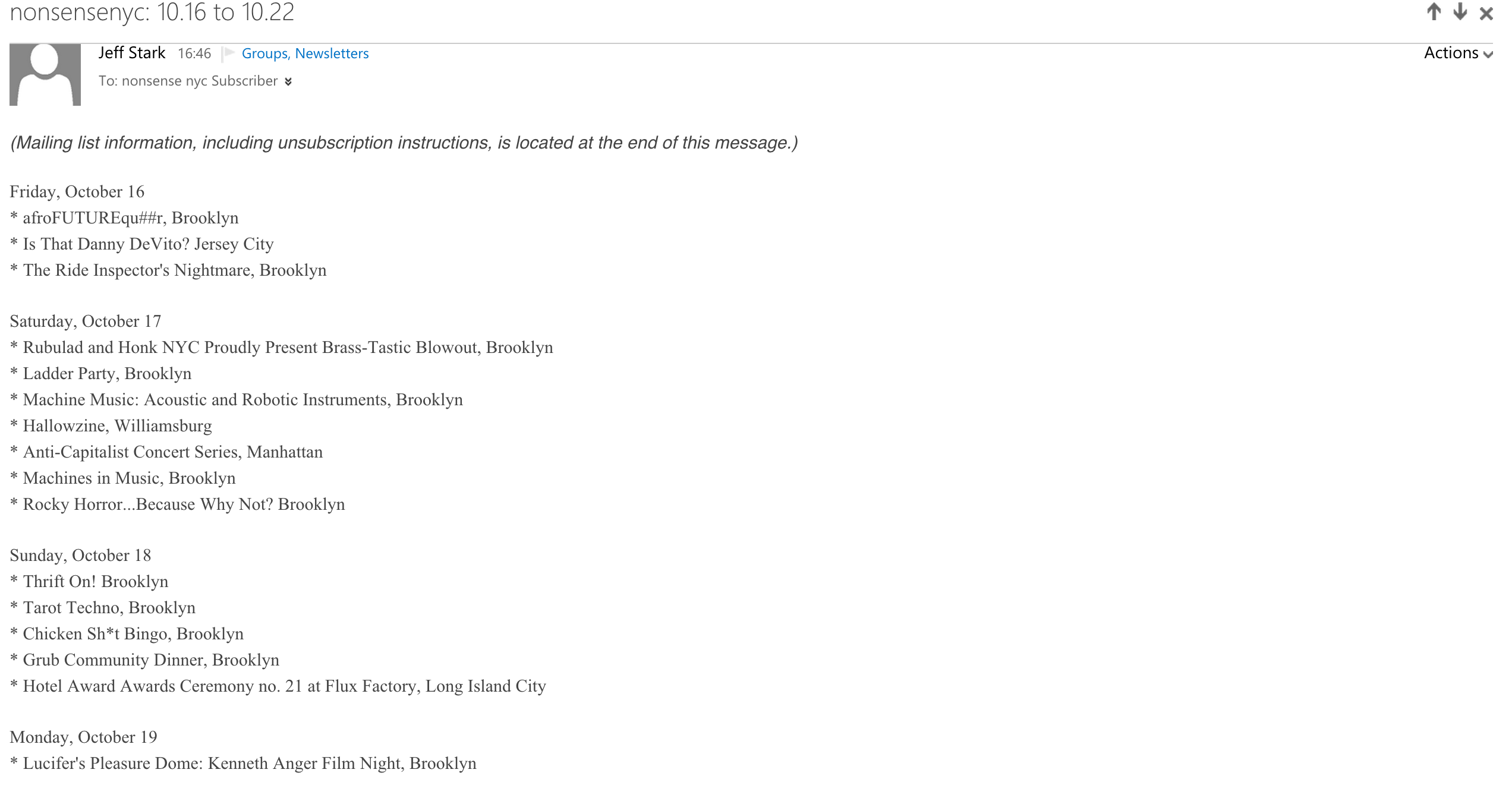Click the 16:46 received time

click(194, 53)
